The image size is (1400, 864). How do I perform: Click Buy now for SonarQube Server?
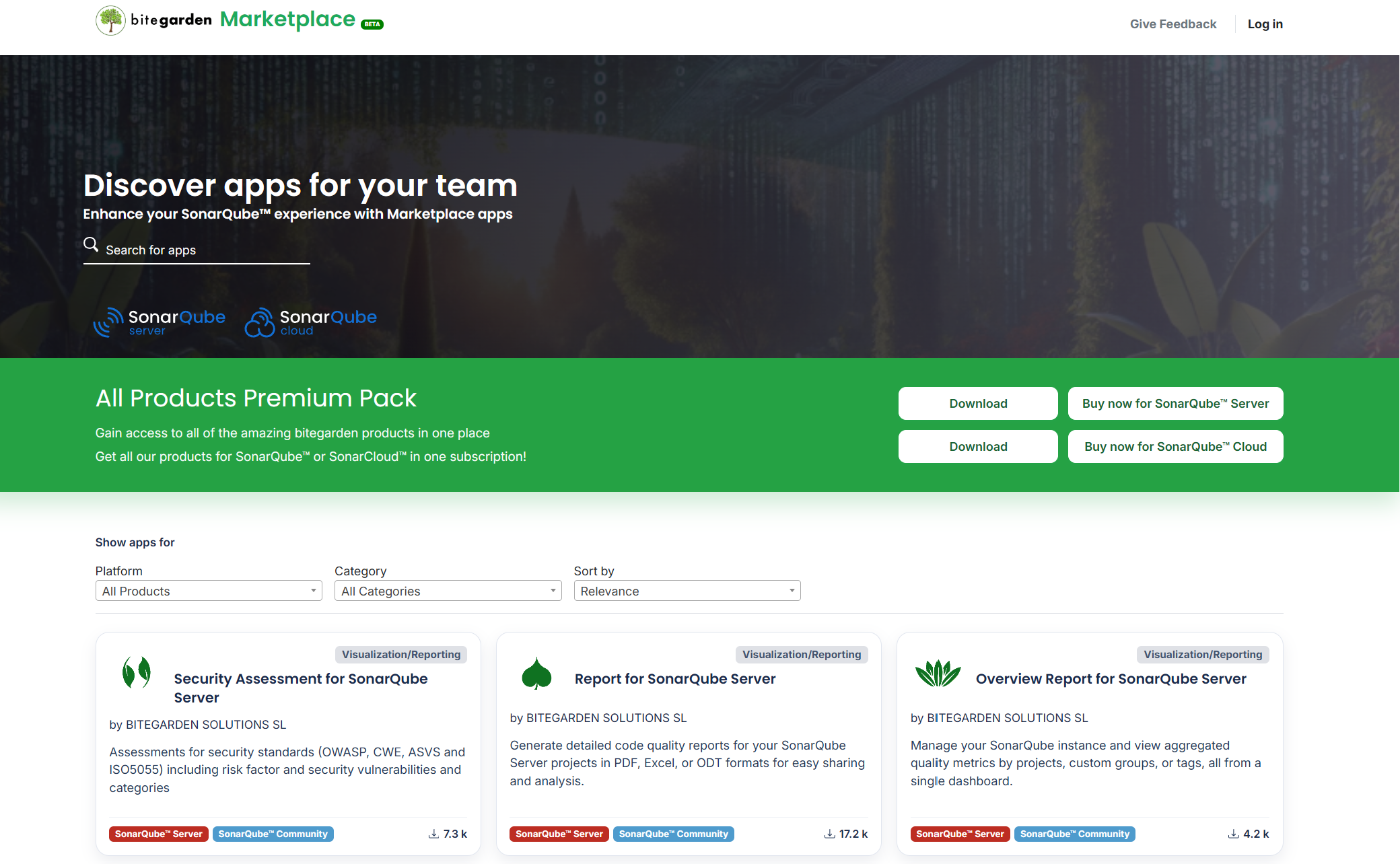[x=1175, y=404]
